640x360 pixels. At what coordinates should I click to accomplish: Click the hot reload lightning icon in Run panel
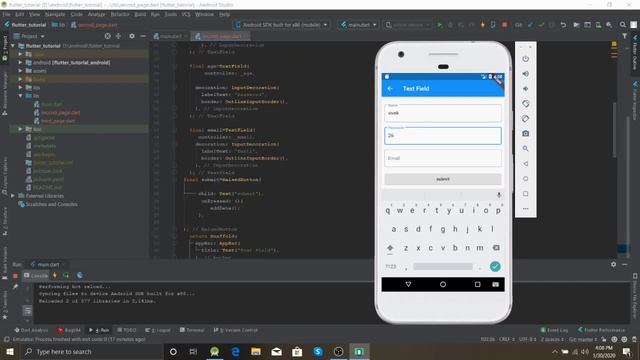point(55,276)
